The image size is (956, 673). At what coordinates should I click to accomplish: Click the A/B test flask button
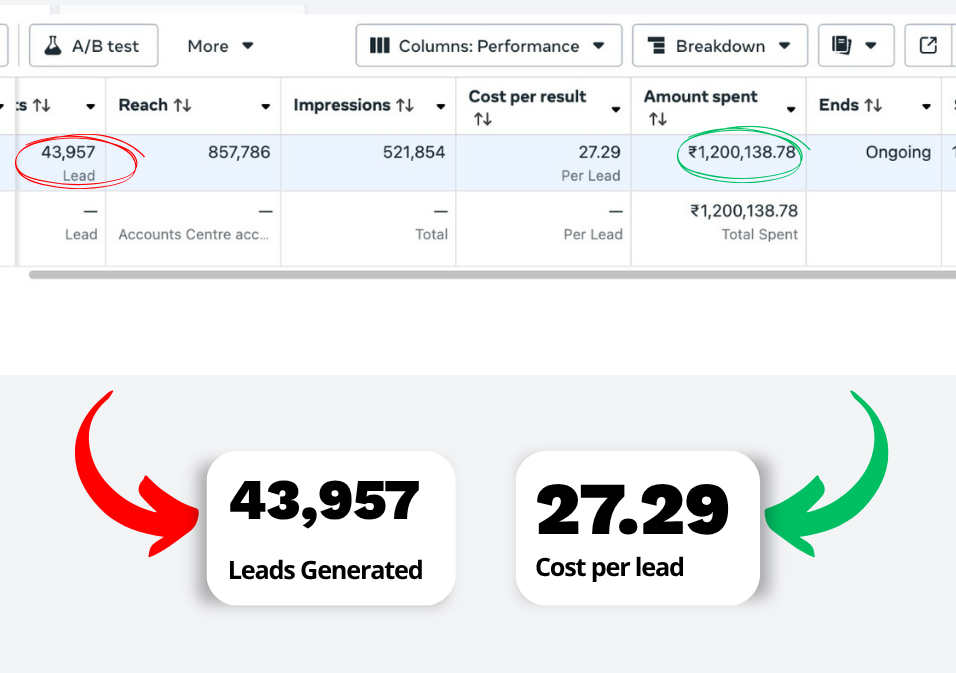click(x=93, y=46)
